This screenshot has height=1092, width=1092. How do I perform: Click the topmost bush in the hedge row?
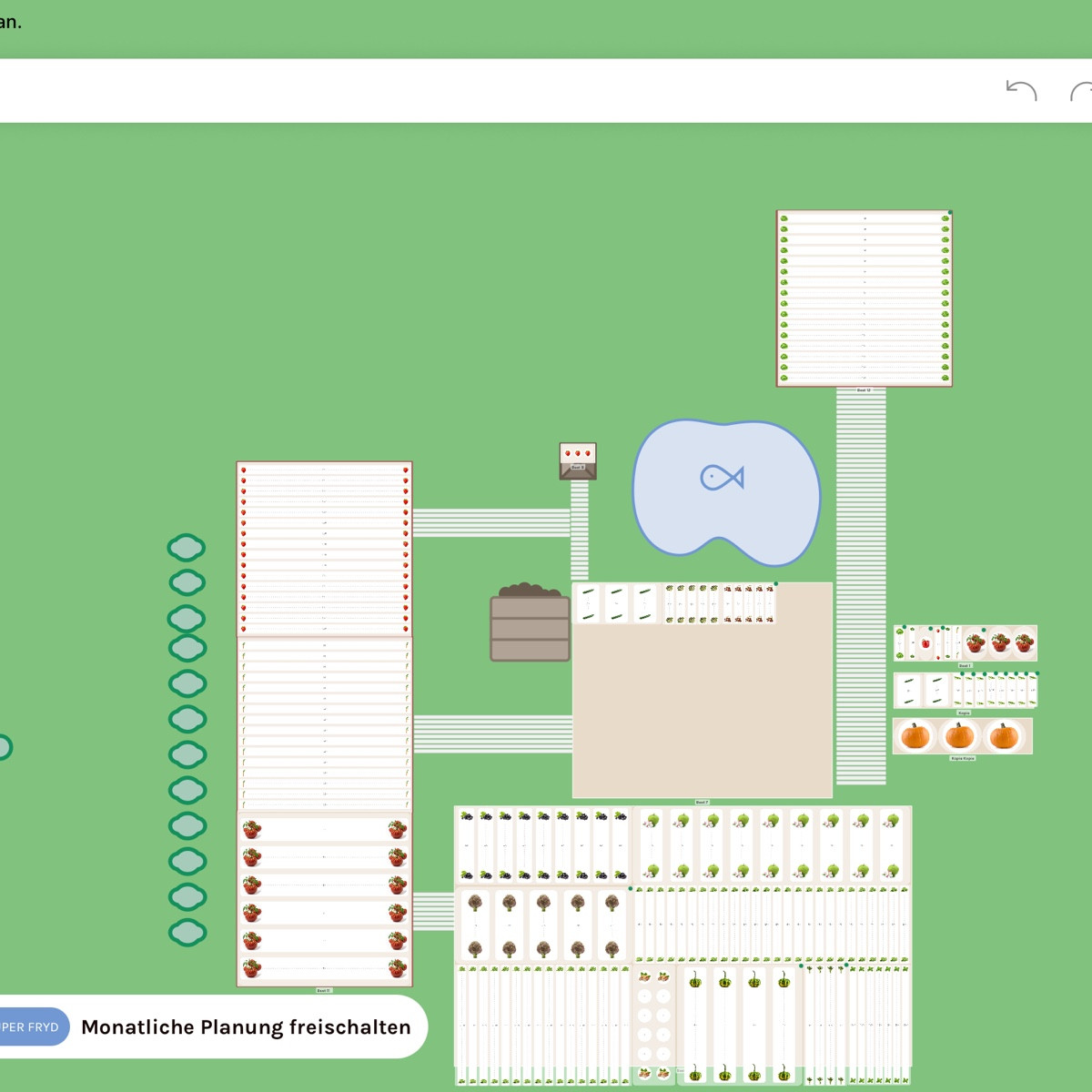pos(187,548)
